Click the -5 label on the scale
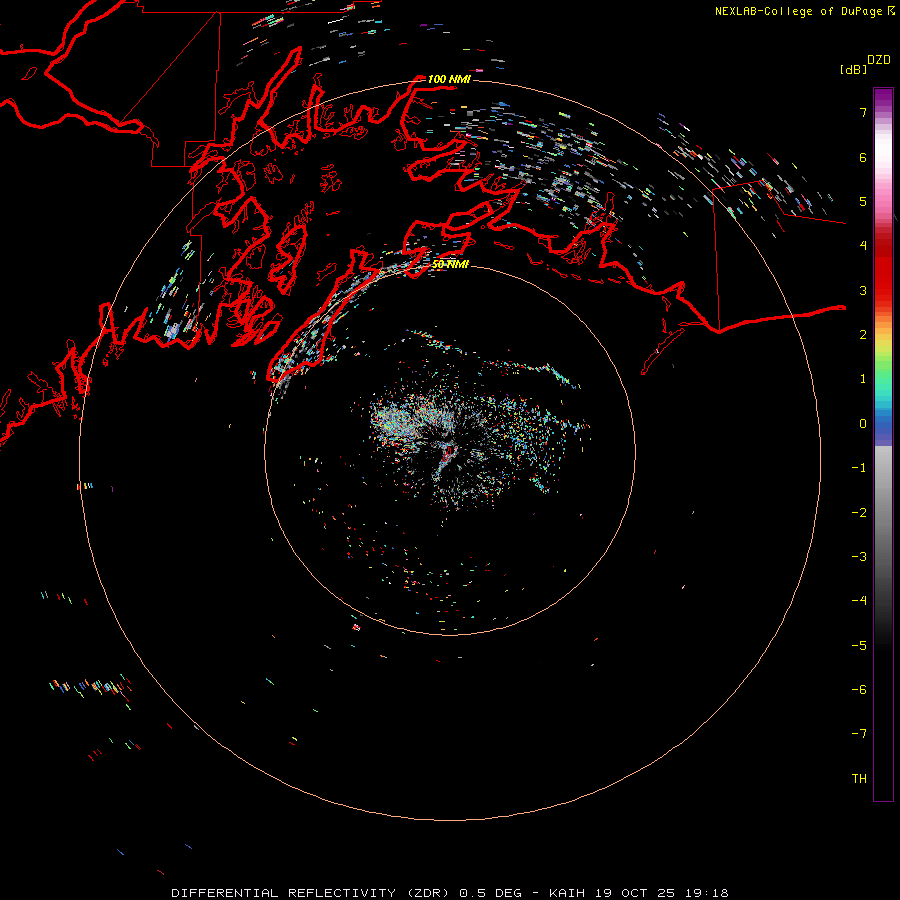This screenshot has height=900, width=900. [859, 646]
